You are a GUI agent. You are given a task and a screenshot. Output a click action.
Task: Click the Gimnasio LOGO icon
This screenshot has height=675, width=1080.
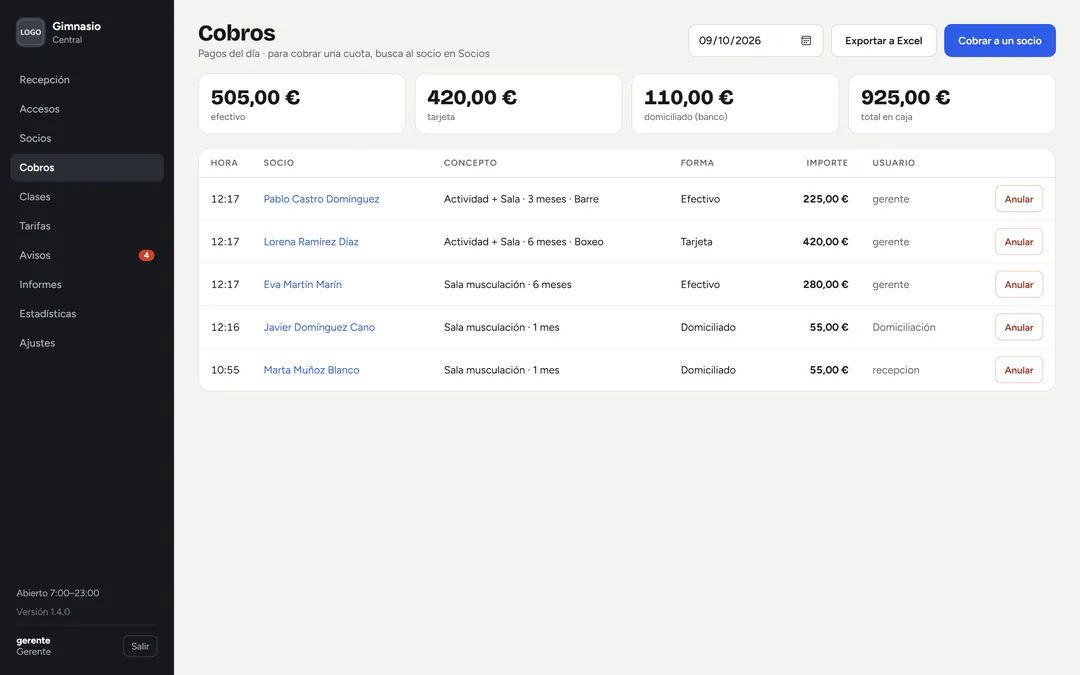(30, 32)
